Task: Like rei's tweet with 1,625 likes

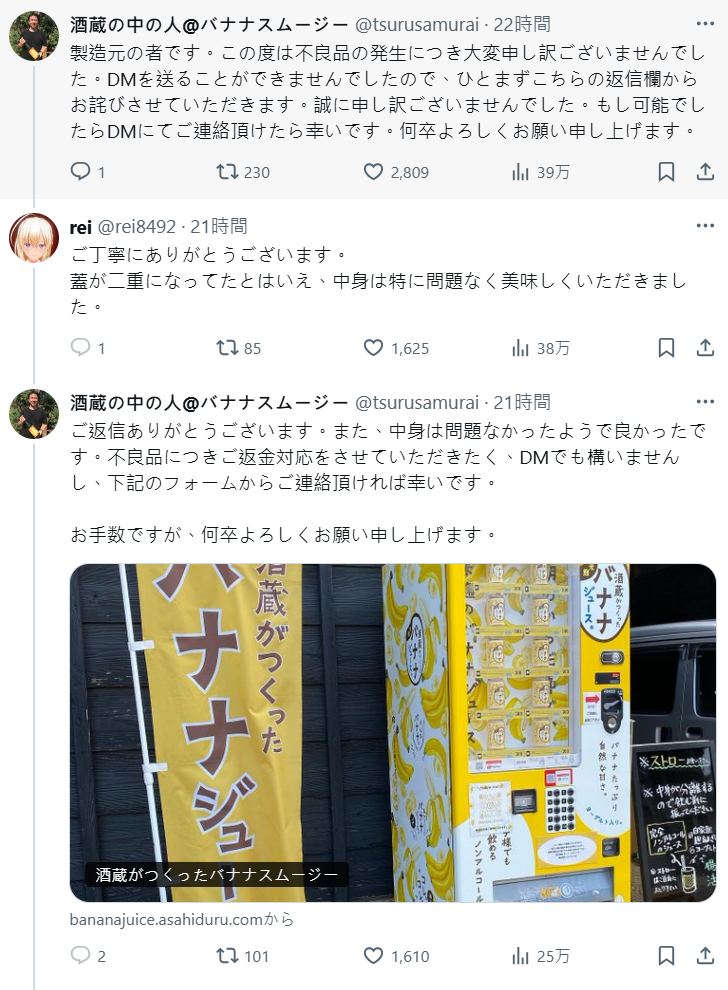Action: [397, 348]
